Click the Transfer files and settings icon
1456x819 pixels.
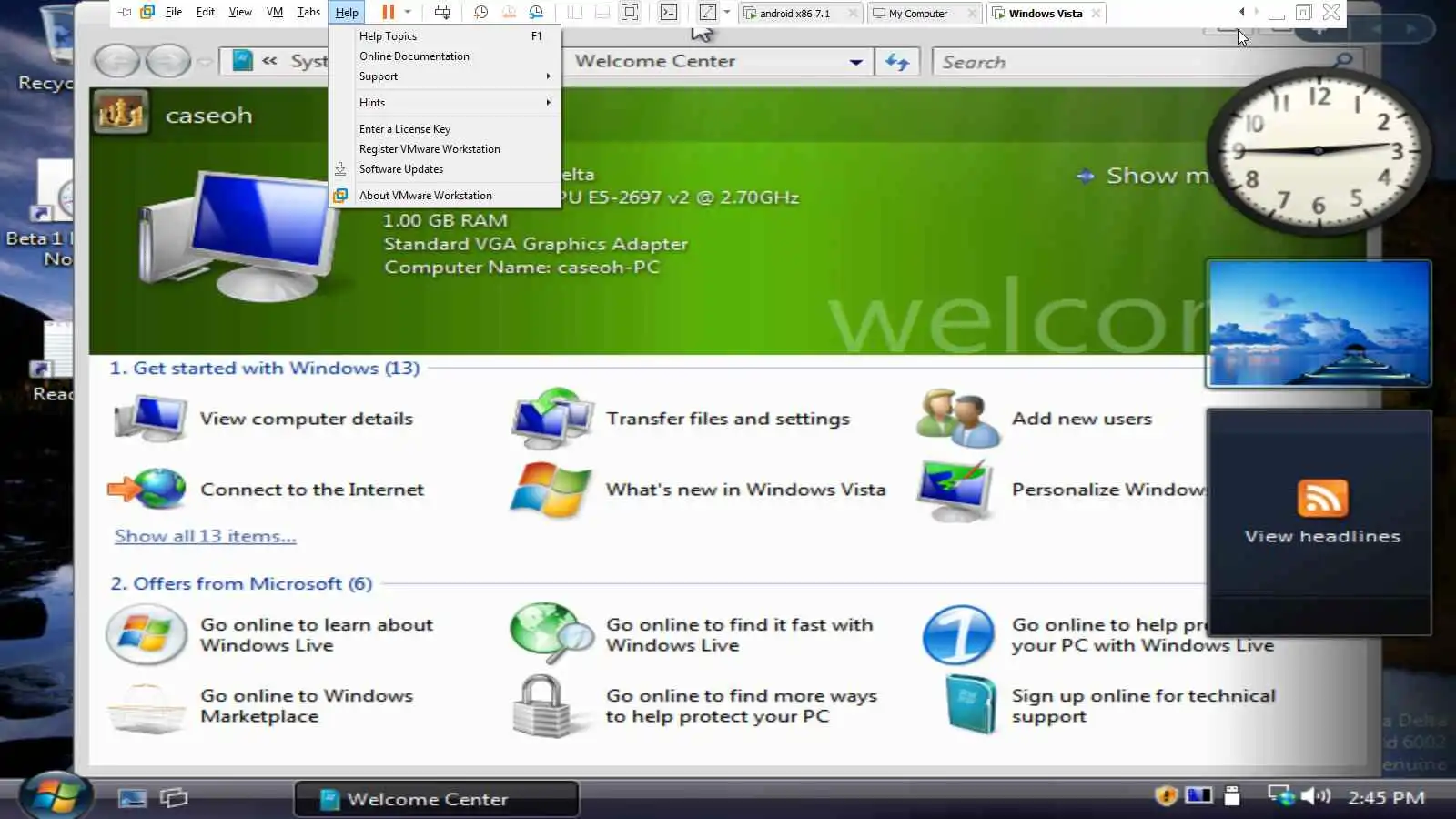click(x=552, y=418)
